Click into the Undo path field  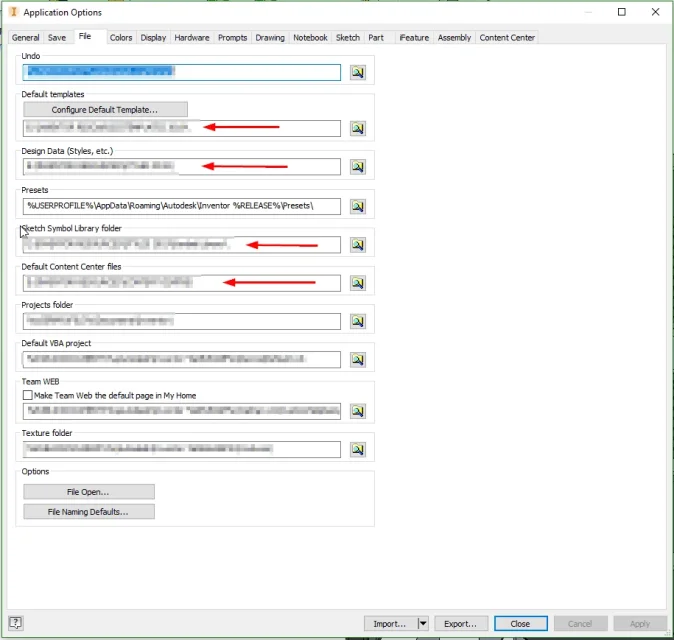click(181, 72)
